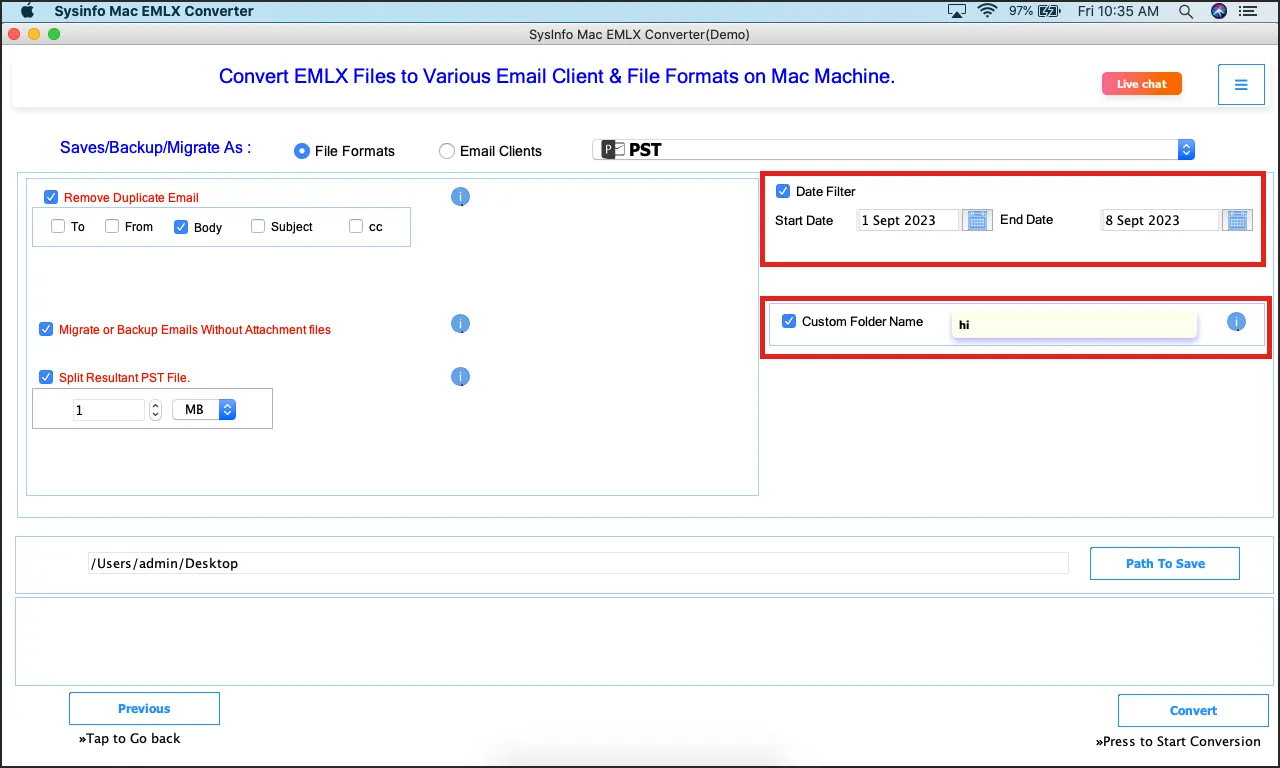
Task: Uncheck the Custom Folder Name checkbox
Action: click(789, 321)
